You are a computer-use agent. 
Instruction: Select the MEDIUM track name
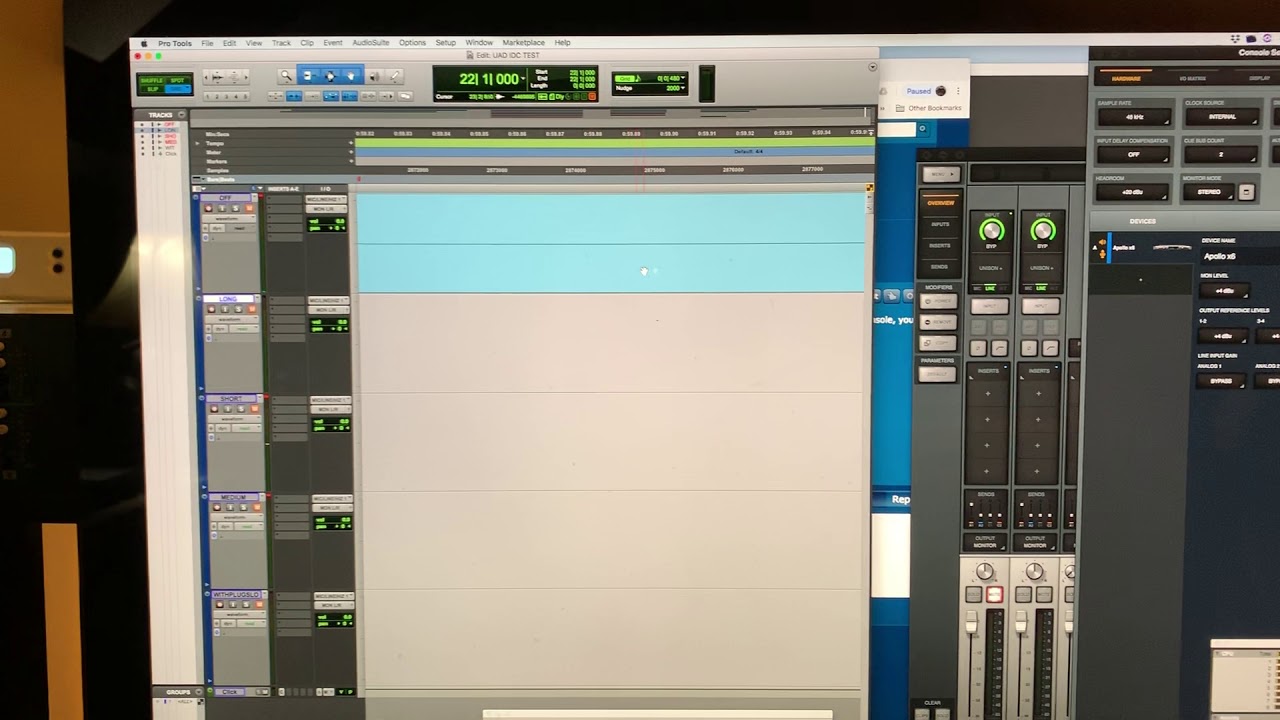click(233, 497)
